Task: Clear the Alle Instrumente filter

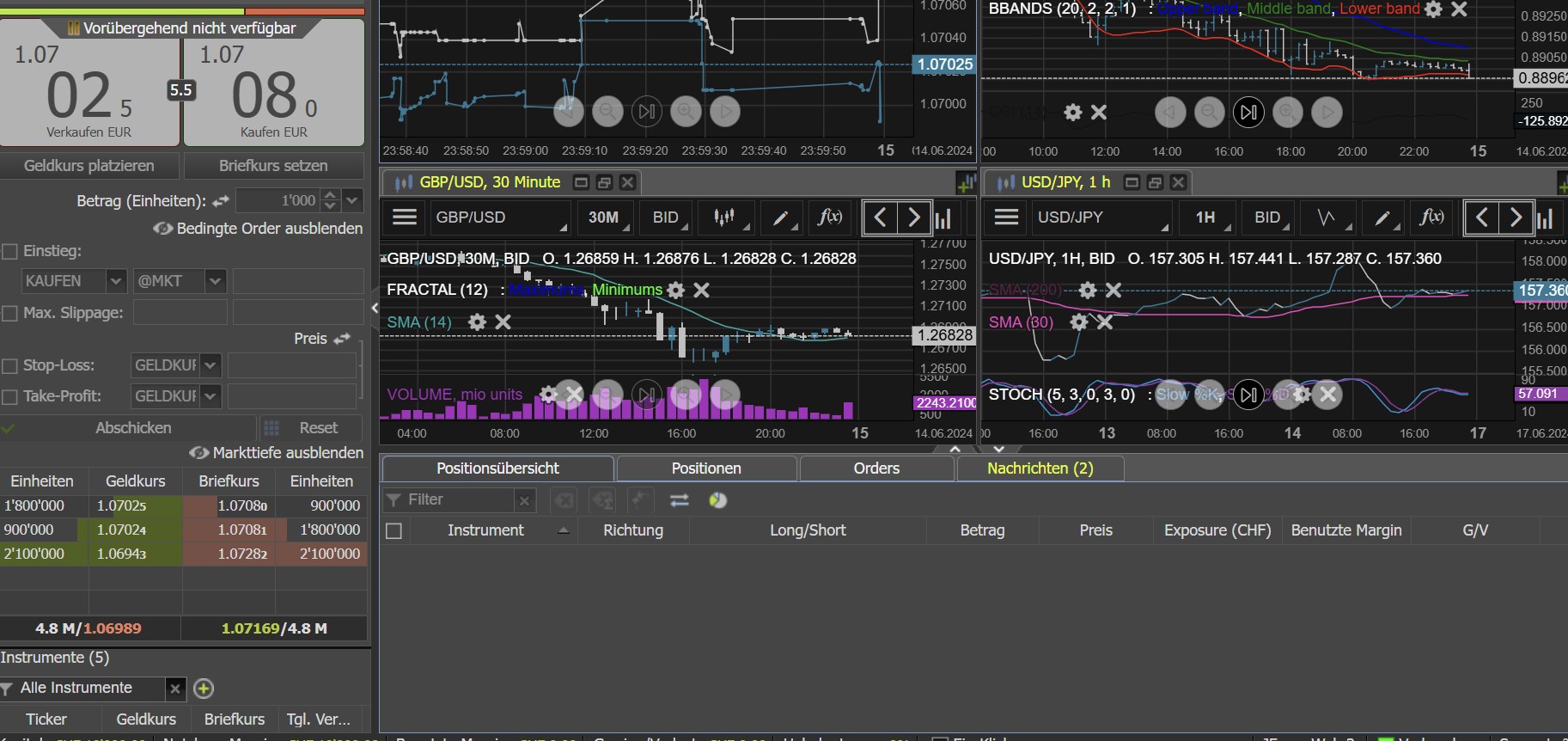Action: [174, 688]
